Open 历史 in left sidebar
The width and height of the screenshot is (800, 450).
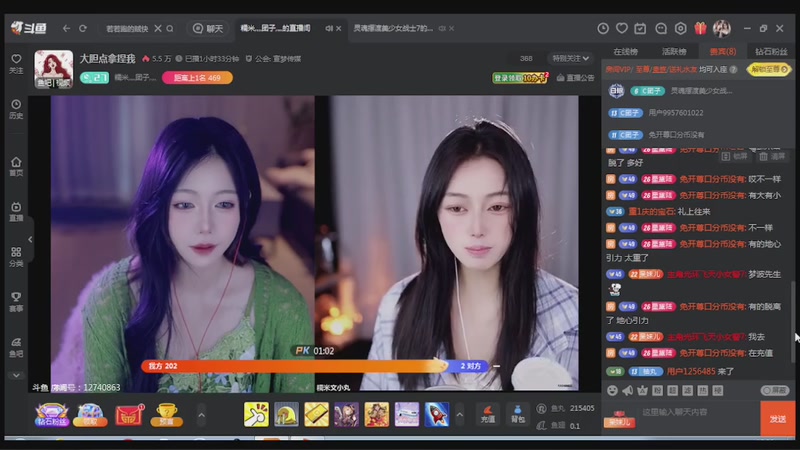[x=16, y=109]
